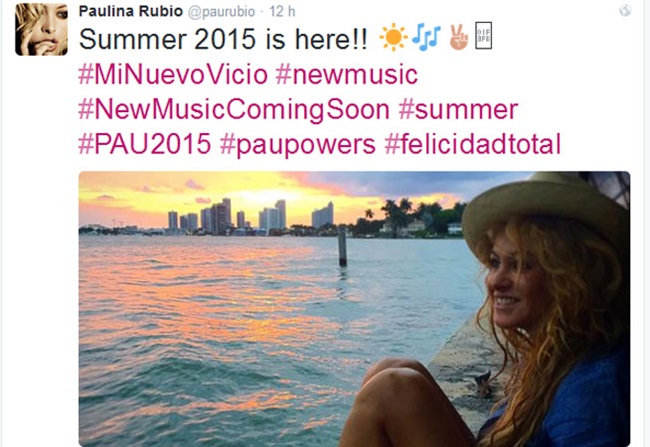Click the woman's straw hat in the photo

(545, 211)
